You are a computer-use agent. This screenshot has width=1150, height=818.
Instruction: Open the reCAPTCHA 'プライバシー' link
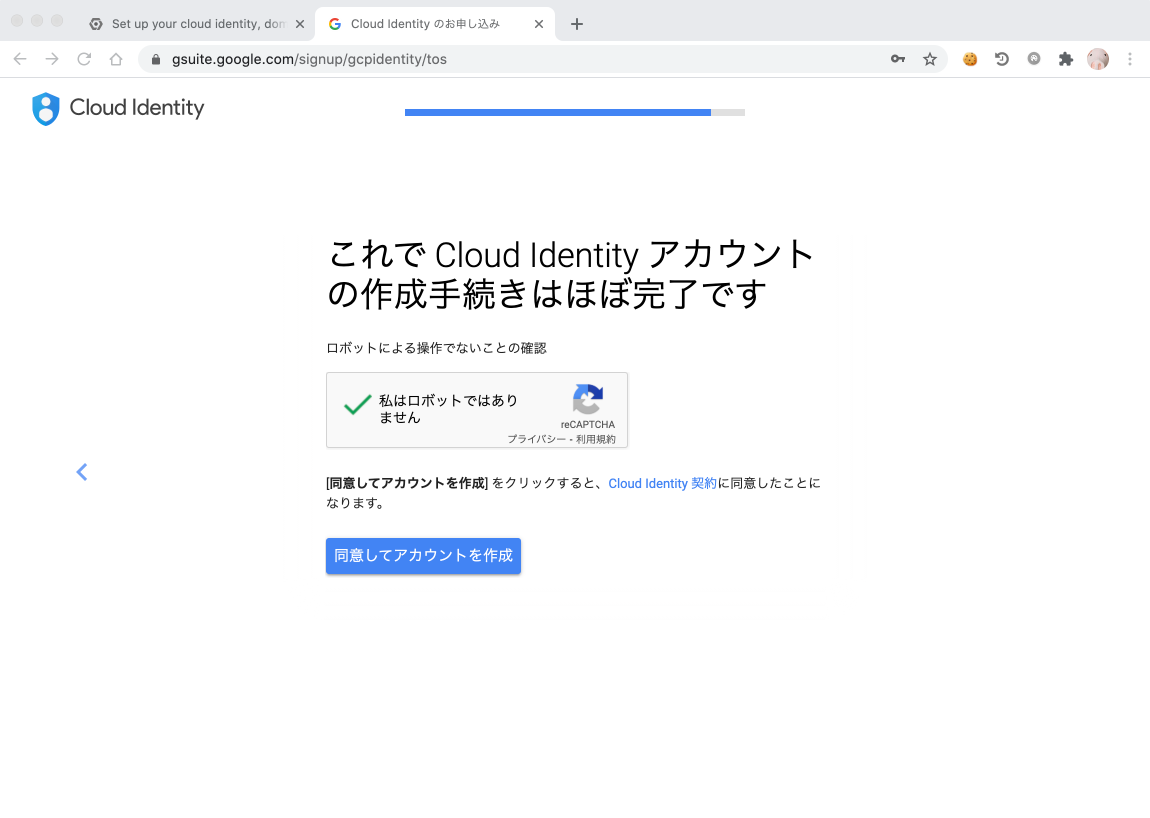pyautogui.click(x=536, y=439)
